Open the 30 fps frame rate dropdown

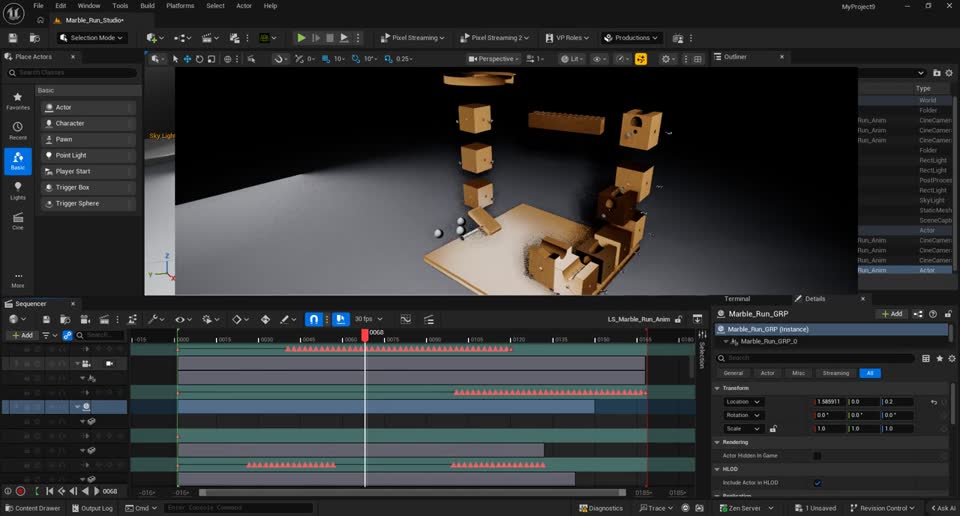coord(369,320)
